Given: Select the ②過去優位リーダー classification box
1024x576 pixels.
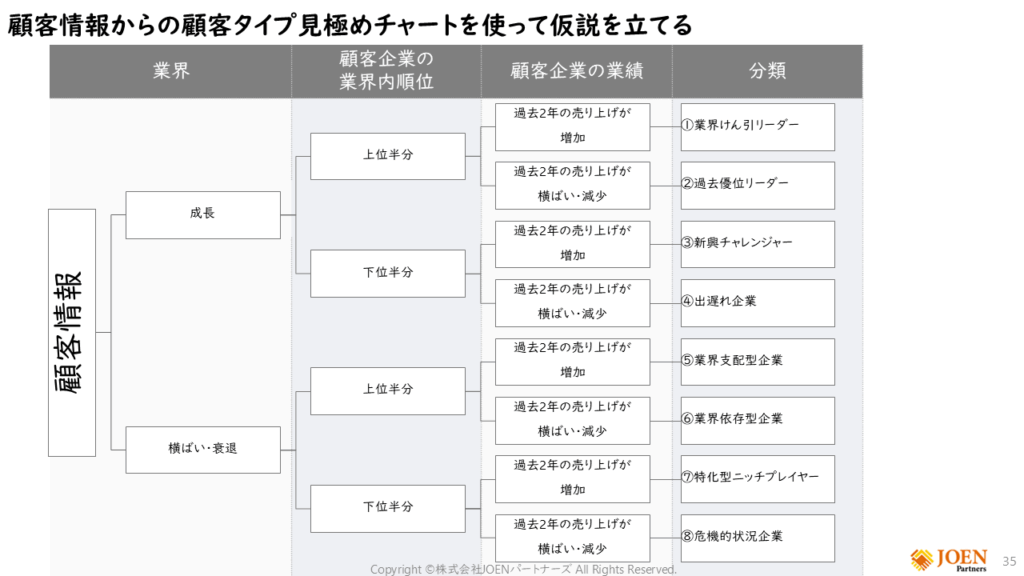Looking at the screenshot, I should [757, 184].
